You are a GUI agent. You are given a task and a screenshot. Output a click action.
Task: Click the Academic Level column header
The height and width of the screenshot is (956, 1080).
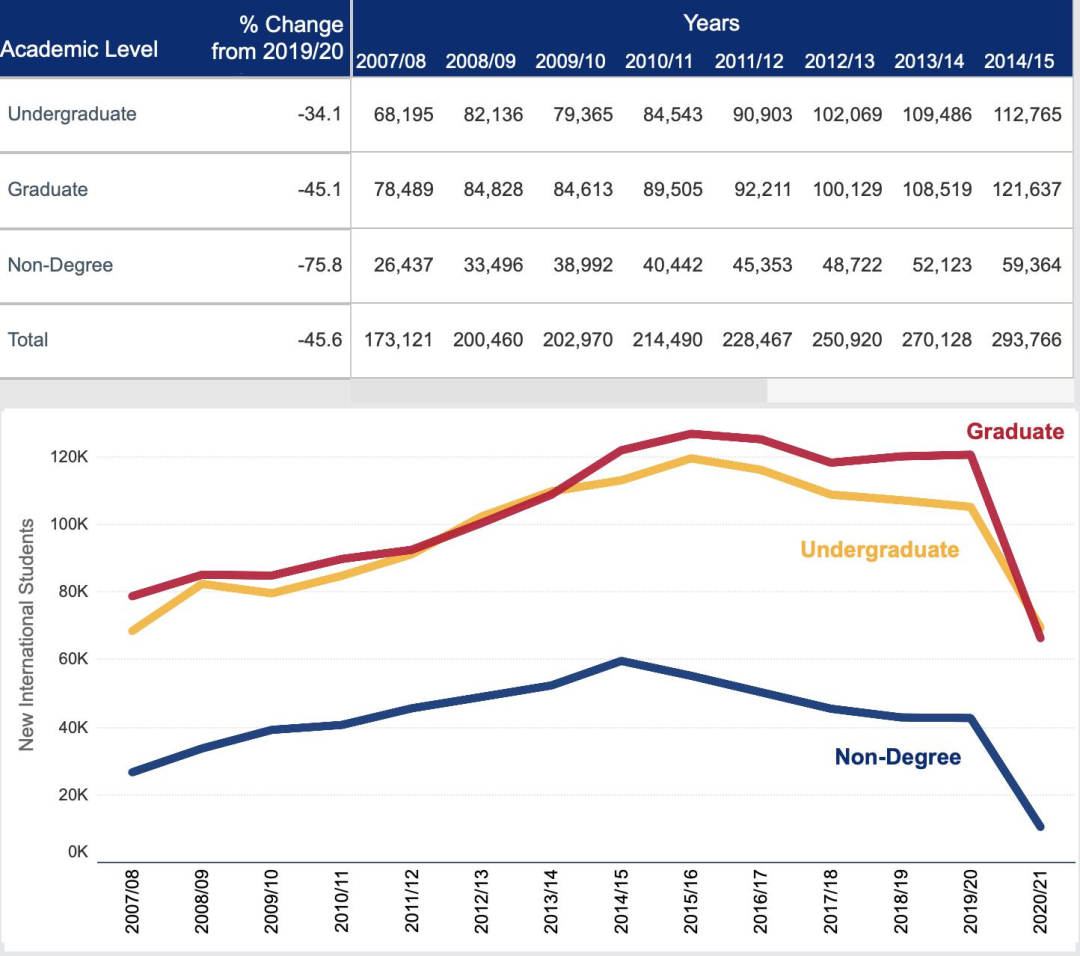coord(79,49)
